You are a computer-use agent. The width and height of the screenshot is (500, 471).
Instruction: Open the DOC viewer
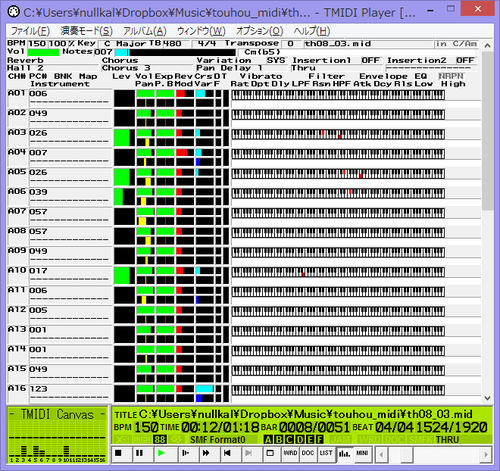(308, 454)
